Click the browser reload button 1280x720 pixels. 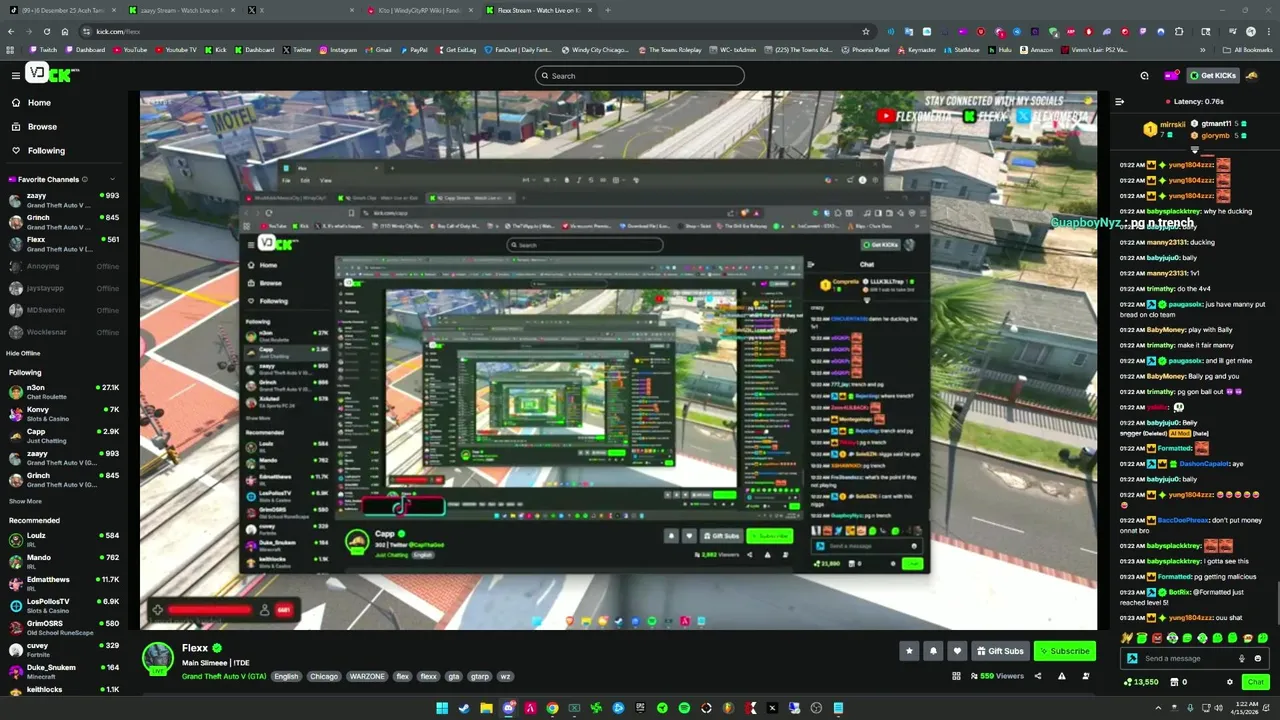46,31
